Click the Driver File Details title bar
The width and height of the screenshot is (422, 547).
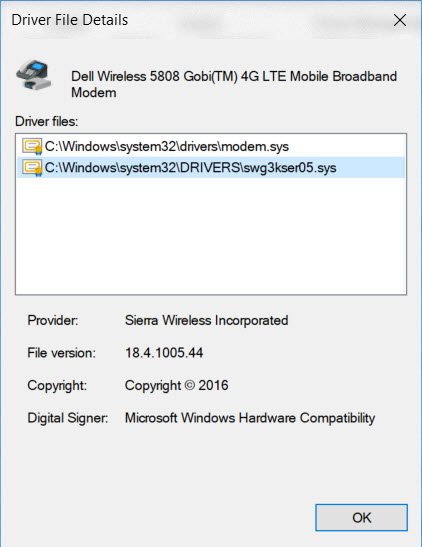(195, 20)
